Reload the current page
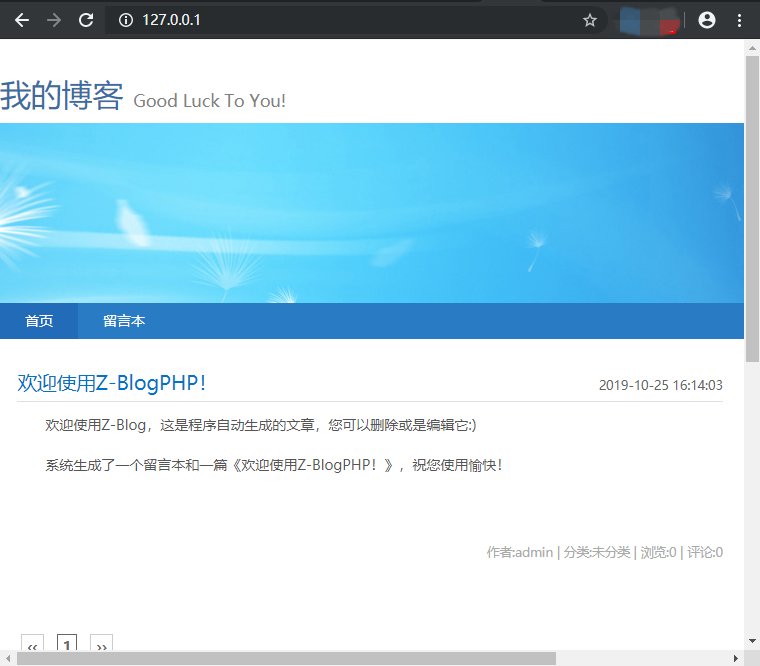Screen dimensions: 760x666 [x=86, y=20]
